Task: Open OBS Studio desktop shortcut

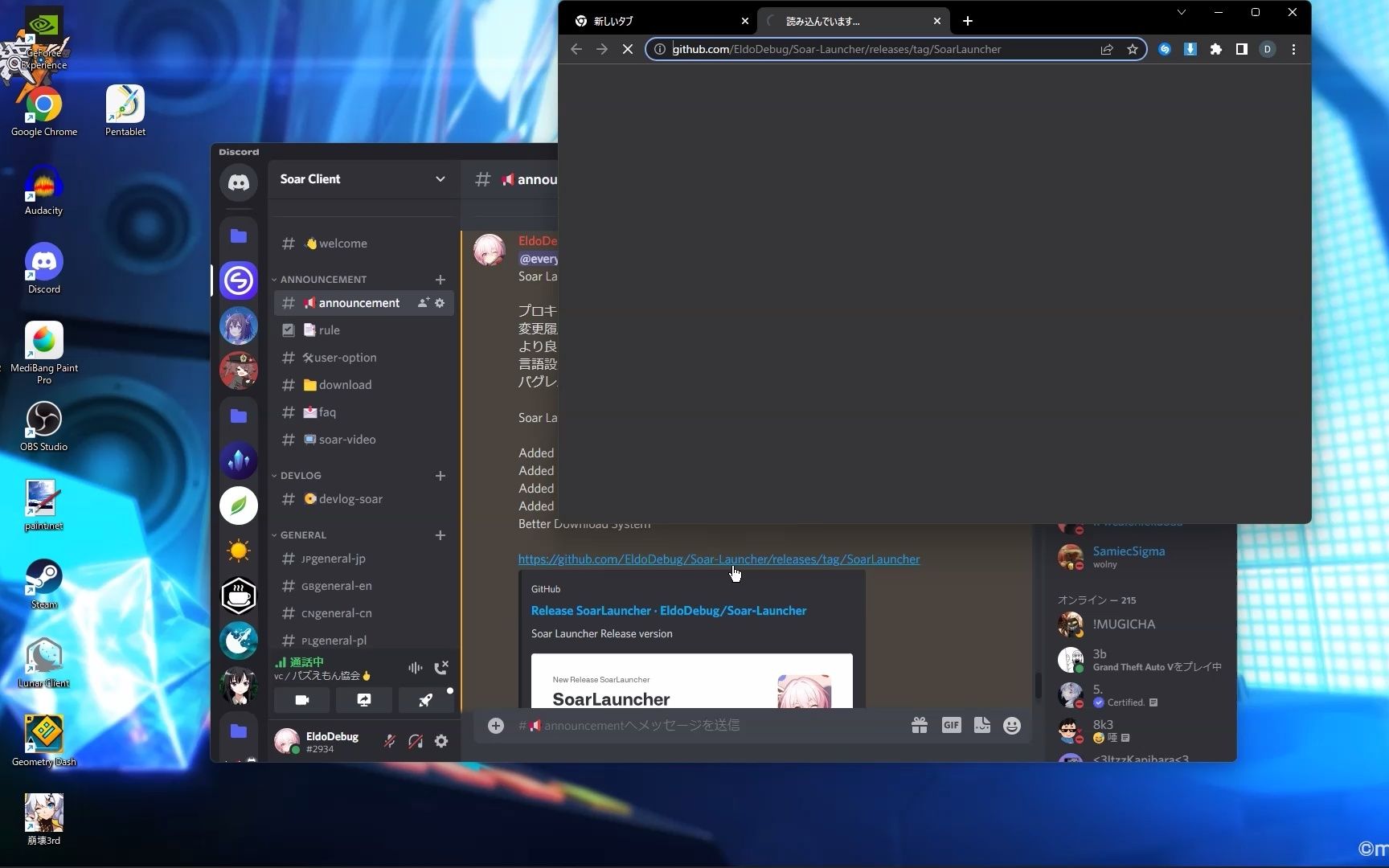Action: pos(44,427)
